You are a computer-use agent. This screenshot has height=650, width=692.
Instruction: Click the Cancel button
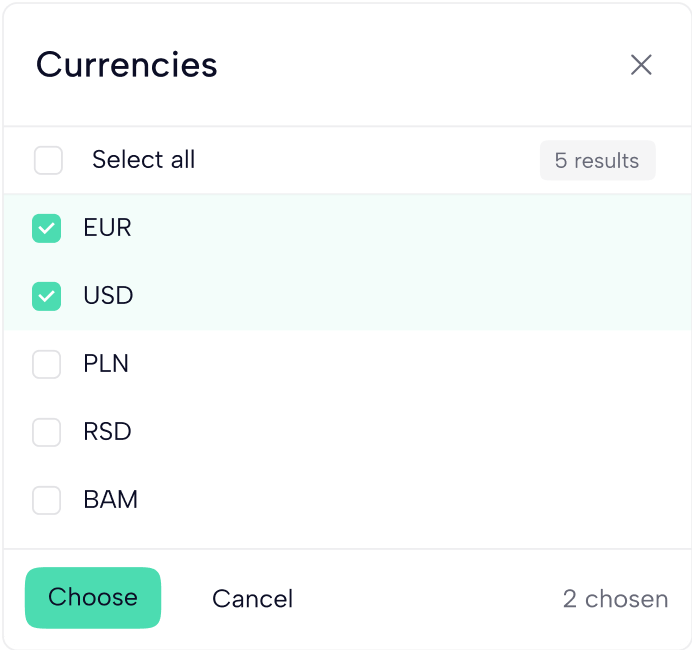[252, 599]
